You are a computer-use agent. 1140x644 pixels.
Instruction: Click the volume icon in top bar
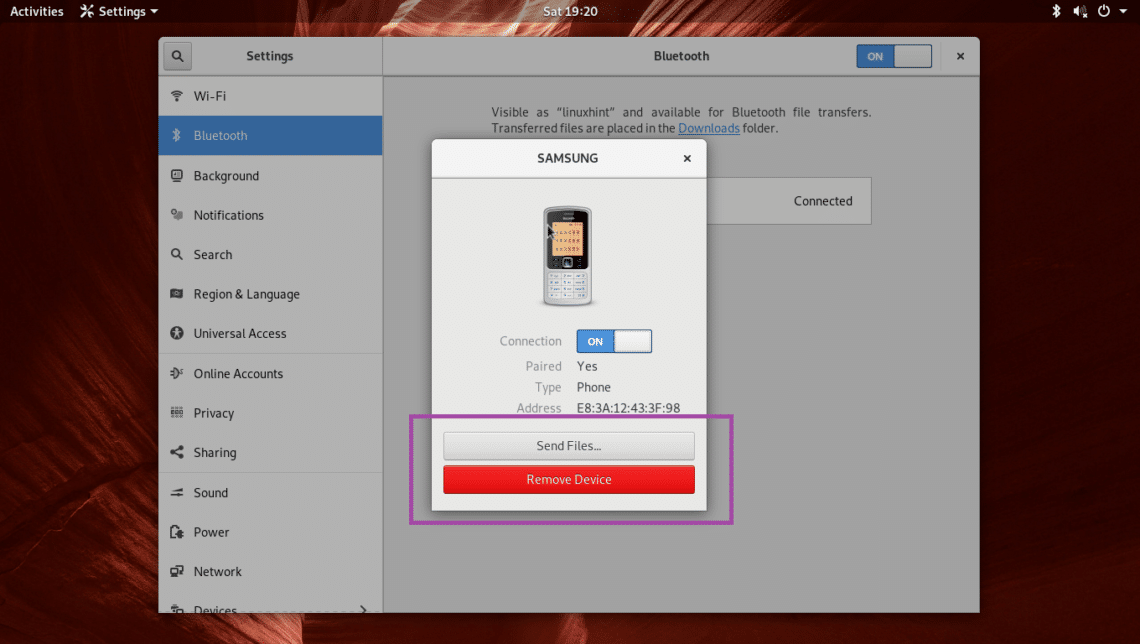pyautogui.click(x=1080, y=11)
